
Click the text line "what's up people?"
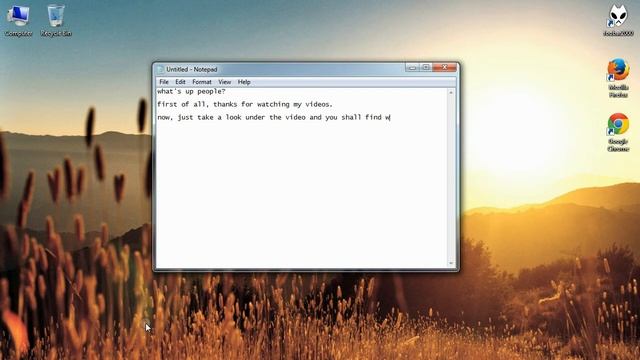click(191, 91)
